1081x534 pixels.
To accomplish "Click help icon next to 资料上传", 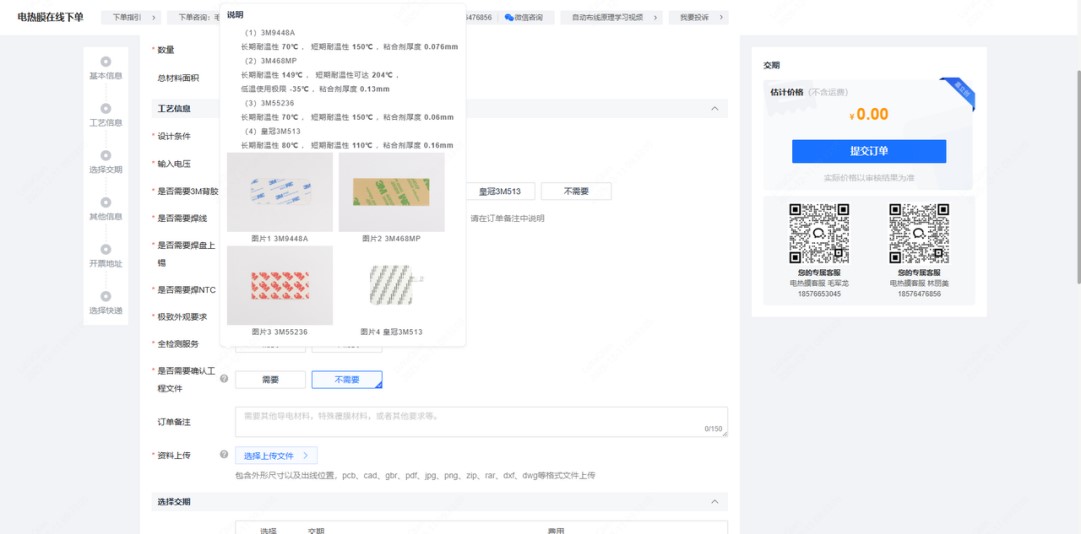I will point(224,455).
